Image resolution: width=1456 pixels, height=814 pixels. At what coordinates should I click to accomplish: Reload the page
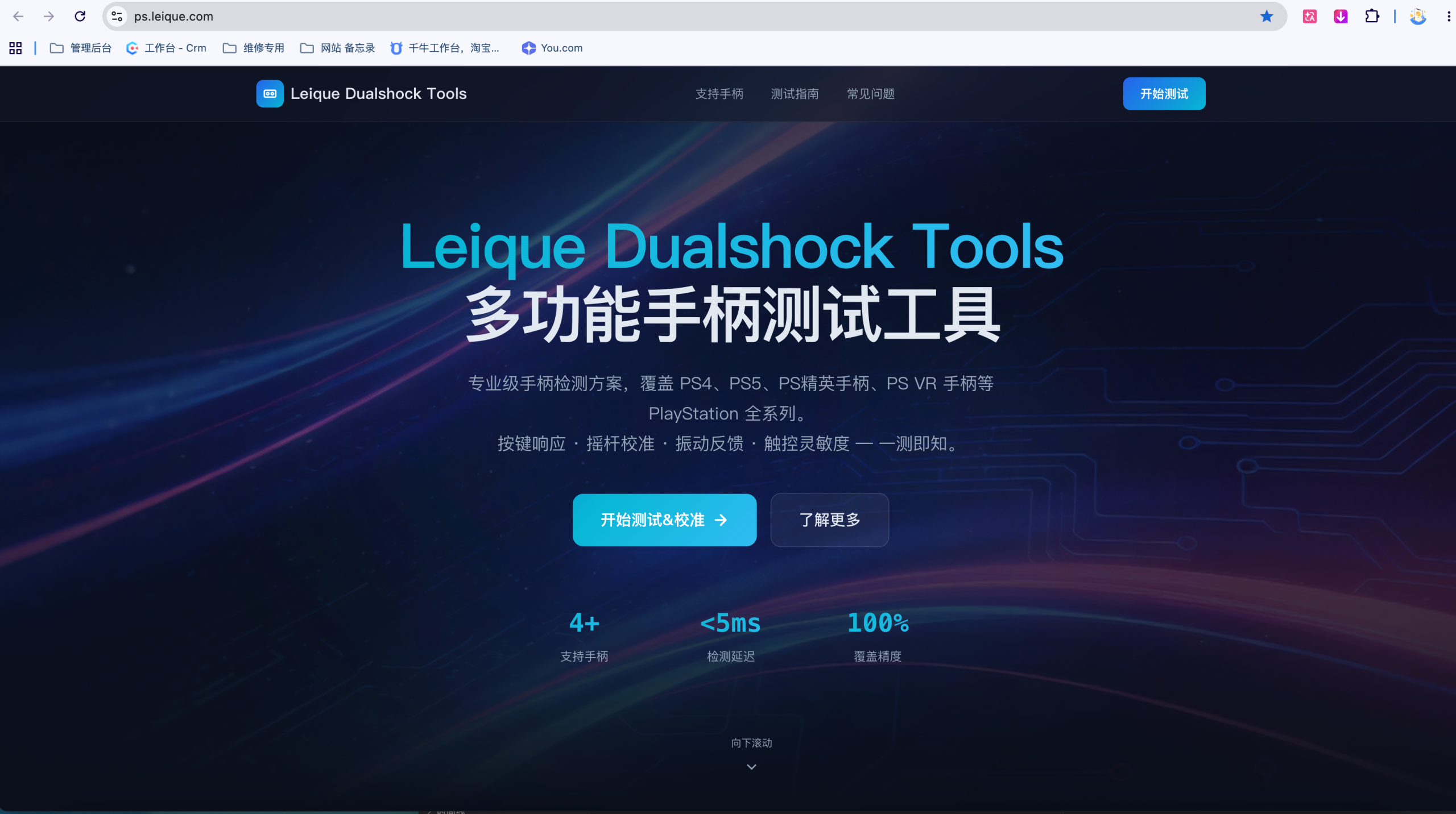(x=80, y=16)
